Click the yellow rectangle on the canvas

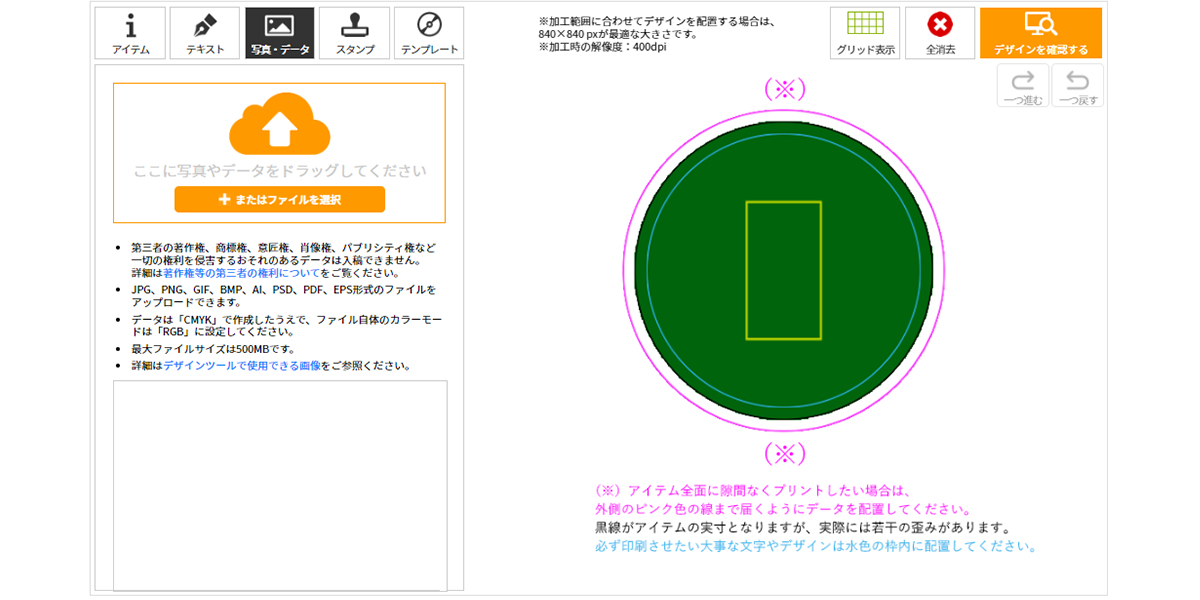coord(784,271)
